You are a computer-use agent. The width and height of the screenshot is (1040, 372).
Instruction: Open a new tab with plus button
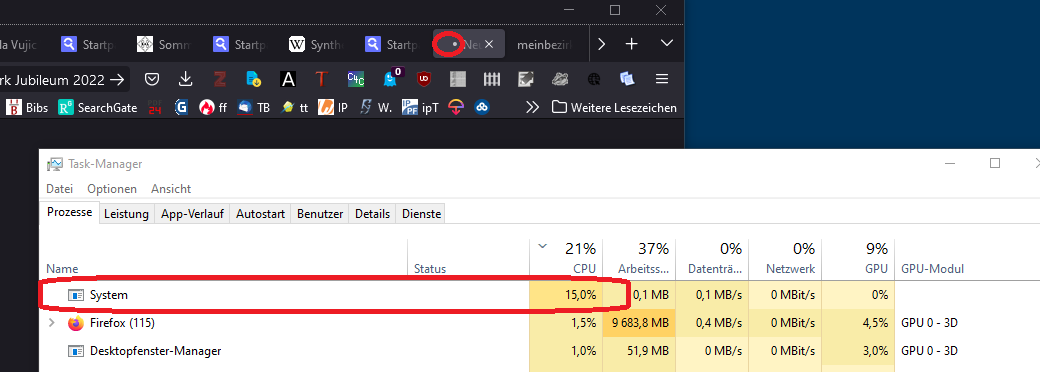pos(632,44)
